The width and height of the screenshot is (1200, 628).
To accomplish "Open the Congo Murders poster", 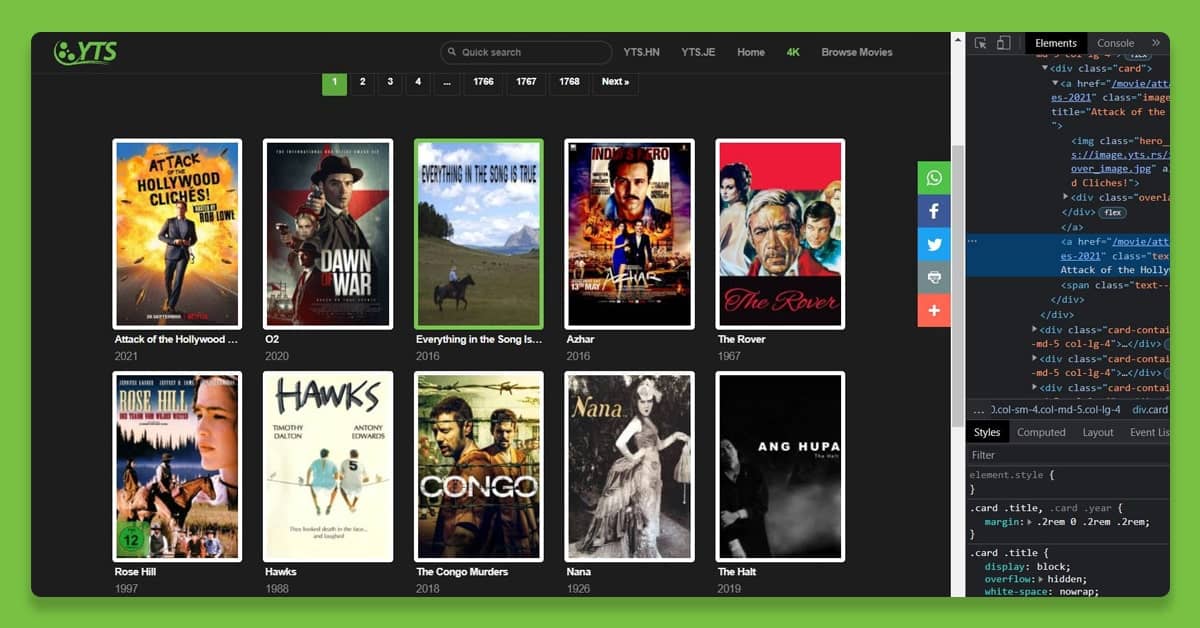I will coord(479,467).
